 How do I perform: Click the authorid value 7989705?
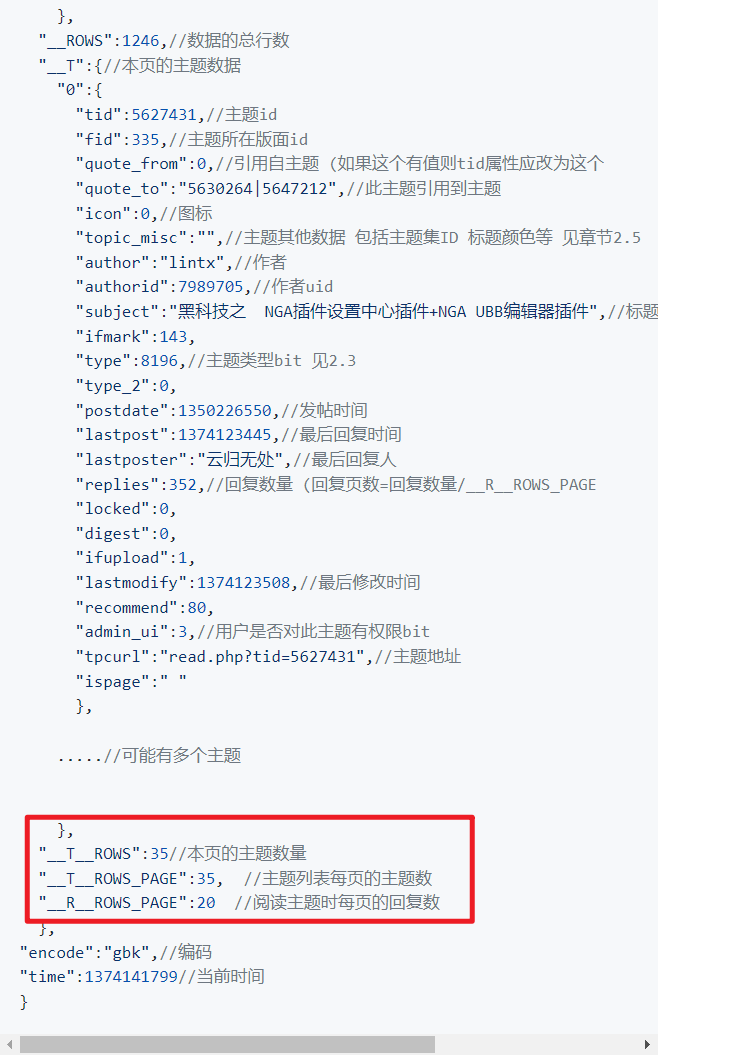(x=210, y=287)
